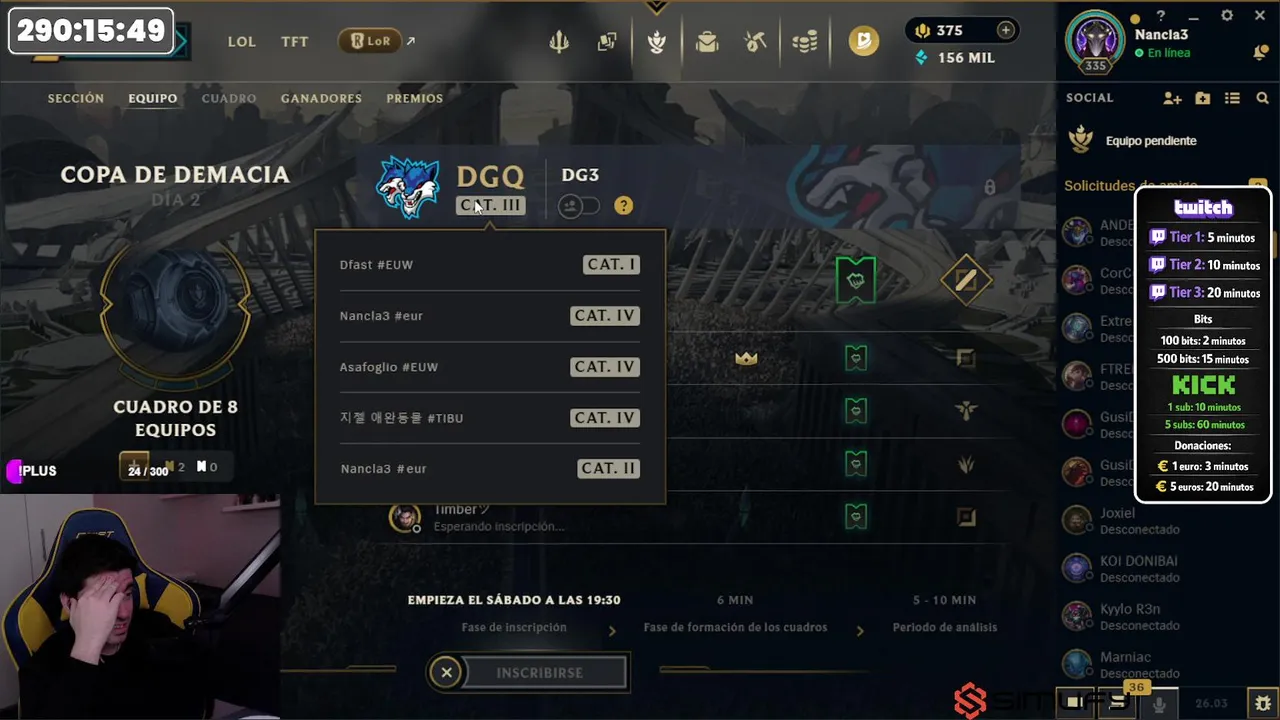This screenshot has height=720, width=1280.
Task: Open the settings gear icon in bottom corner
Action: (x=1262, y=703)
